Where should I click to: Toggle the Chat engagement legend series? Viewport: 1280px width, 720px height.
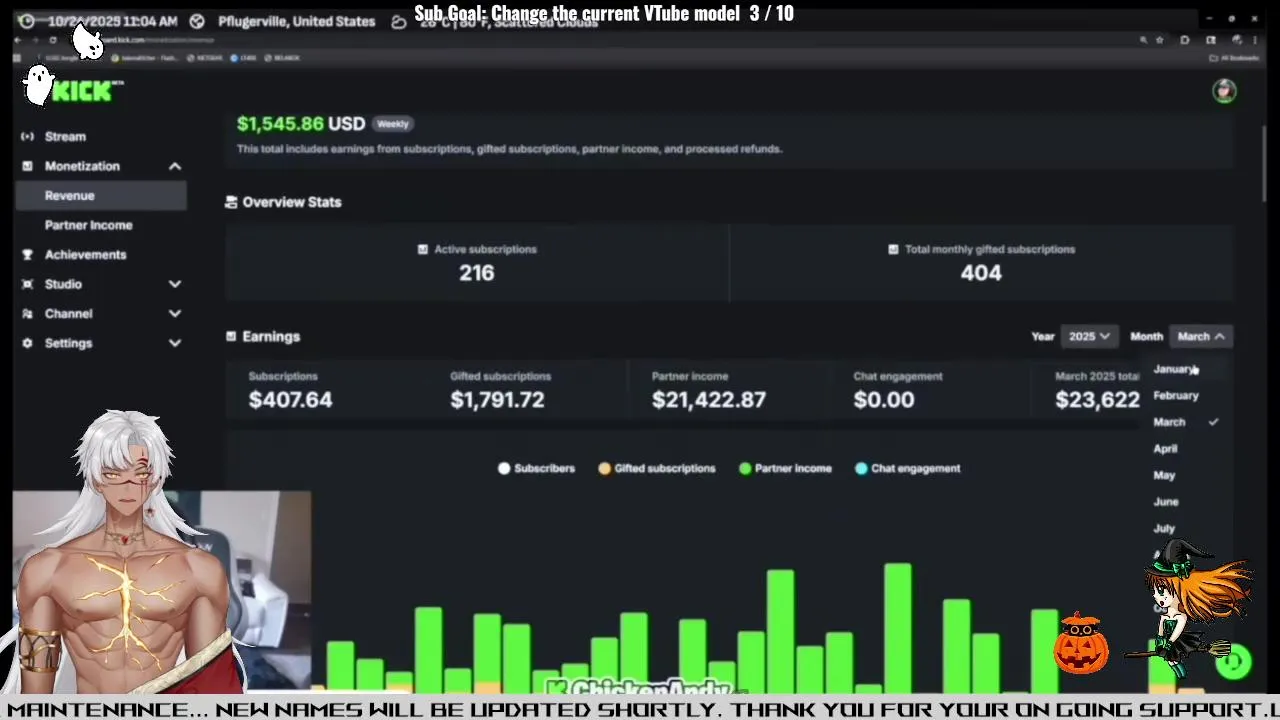pos(907,468)
